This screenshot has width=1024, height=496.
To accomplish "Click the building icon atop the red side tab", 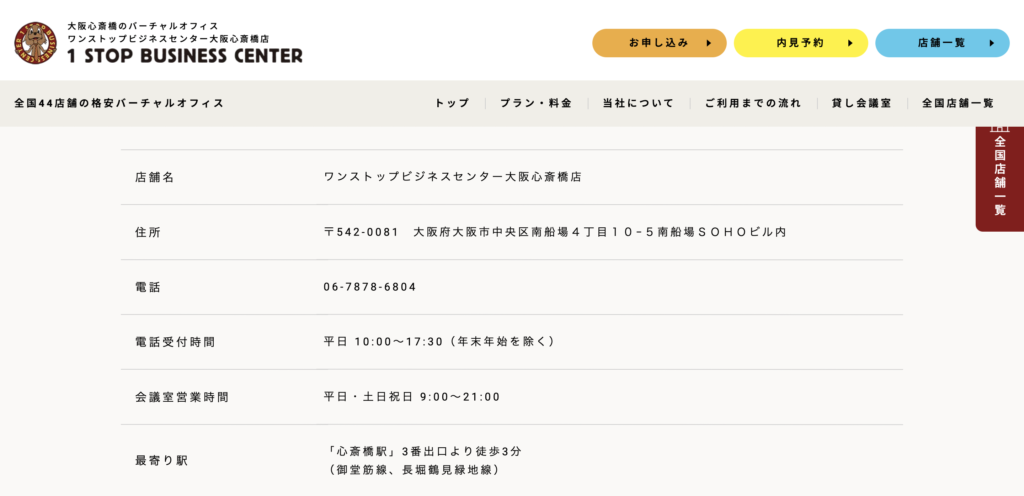I will coord(999,129).
